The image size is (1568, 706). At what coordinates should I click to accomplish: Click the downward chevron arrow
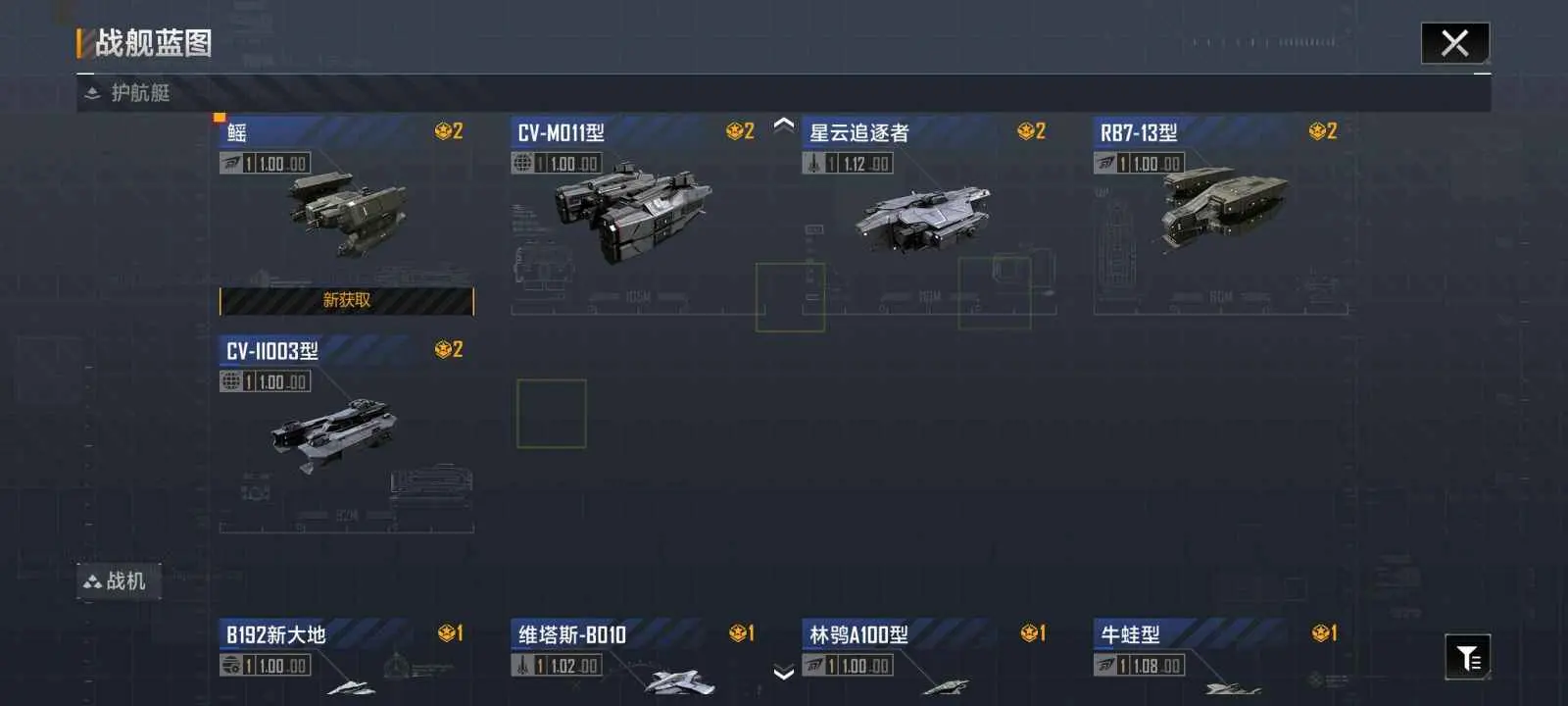tap(783, 673)
